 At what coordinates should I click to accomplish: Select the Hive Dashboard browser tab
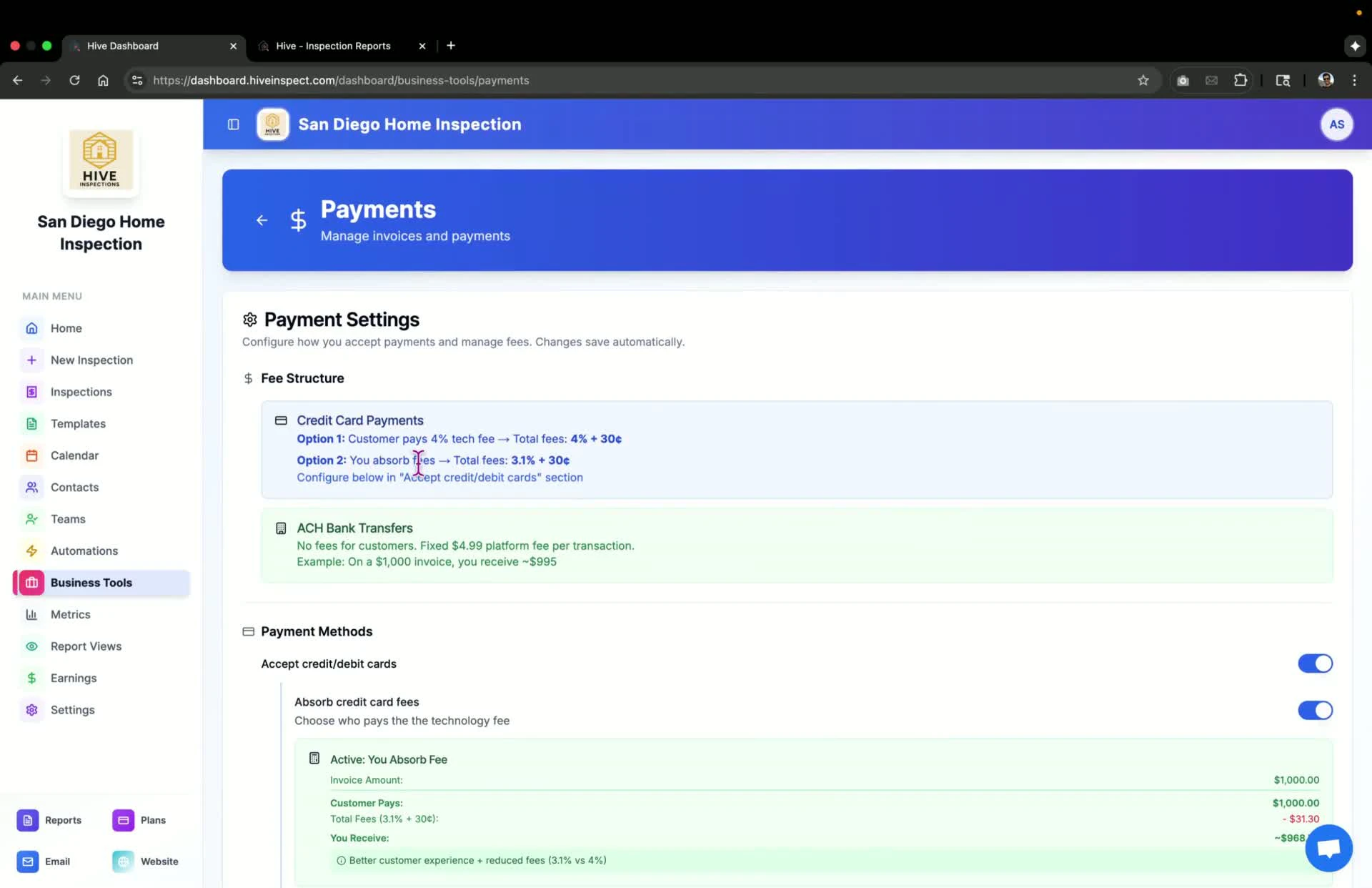pyautogui.click(x=154, y=46)
